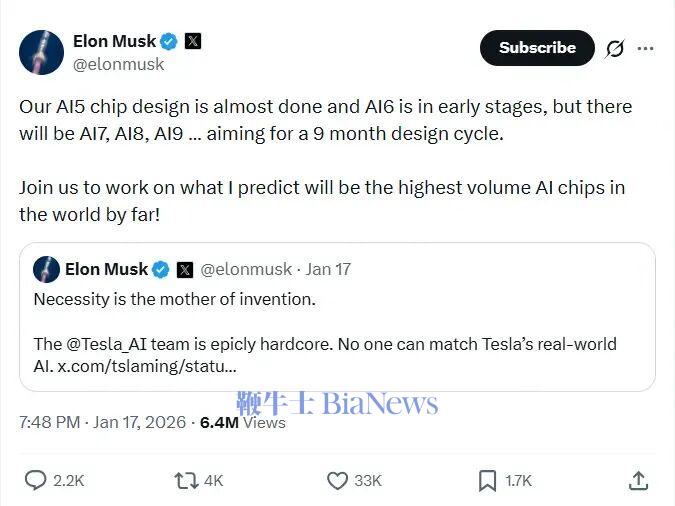Click the Elon Musk display name
Viewport: 675px width, 506px height.
(114, 41)
